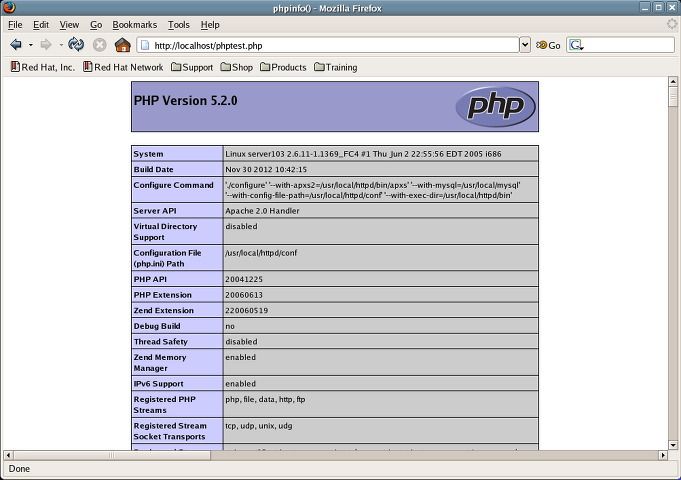Image resolution: width=681 pixels, height=480 pixels.
Task: Click the Debug Build value no
Action: click(230, 326)
